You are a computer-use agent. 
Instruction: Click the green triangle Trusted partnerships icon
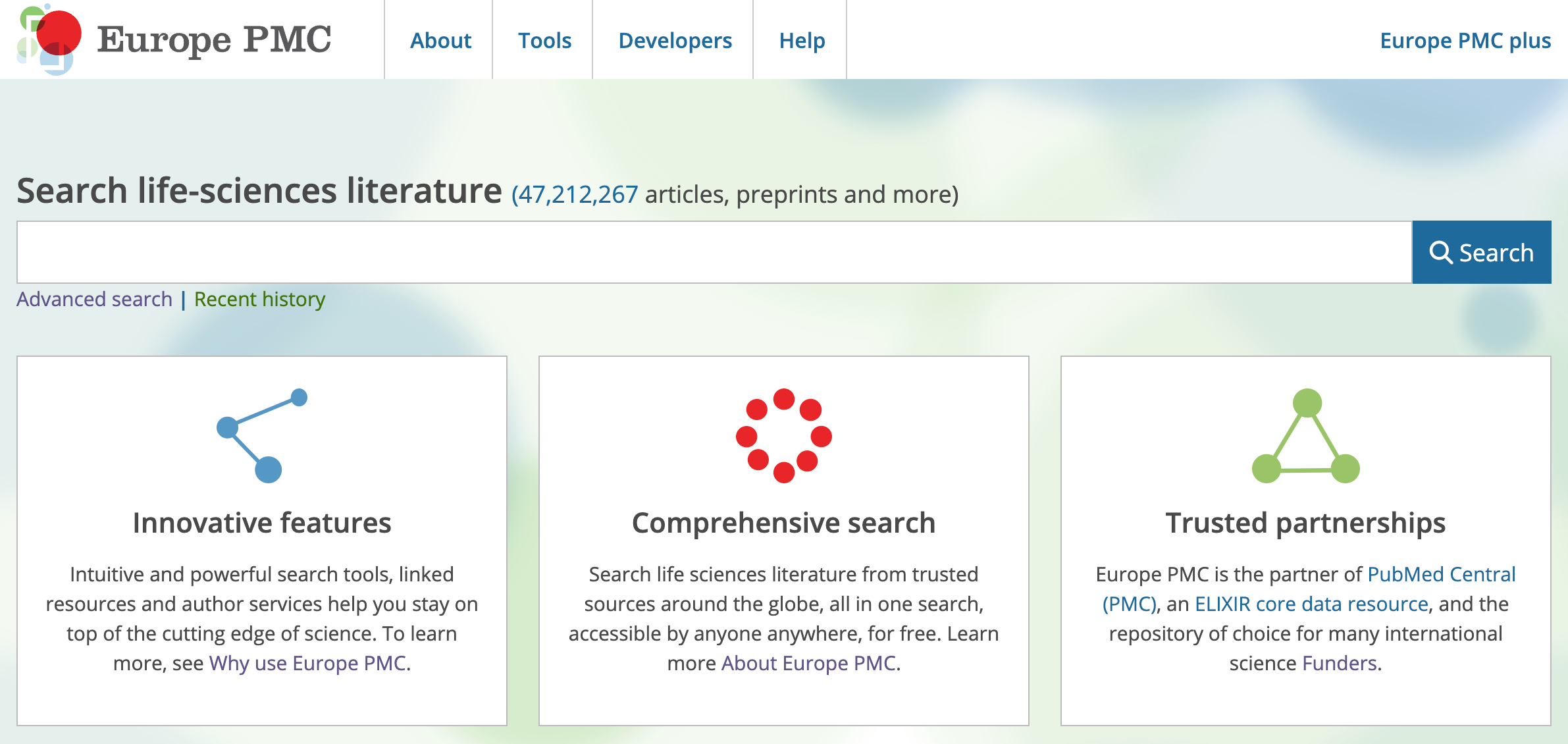point(1305,437)
